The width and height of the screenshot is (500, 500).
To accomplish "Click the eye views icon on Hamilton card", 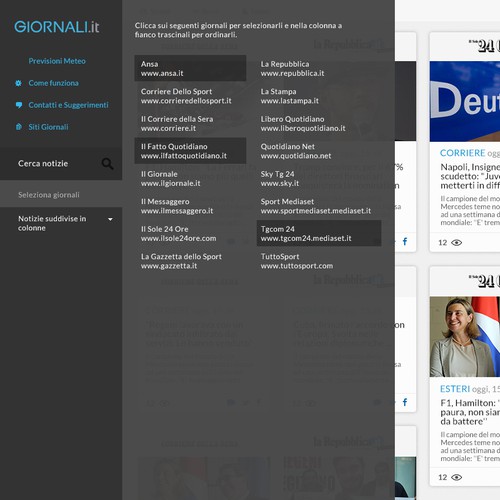I will 456,477.
